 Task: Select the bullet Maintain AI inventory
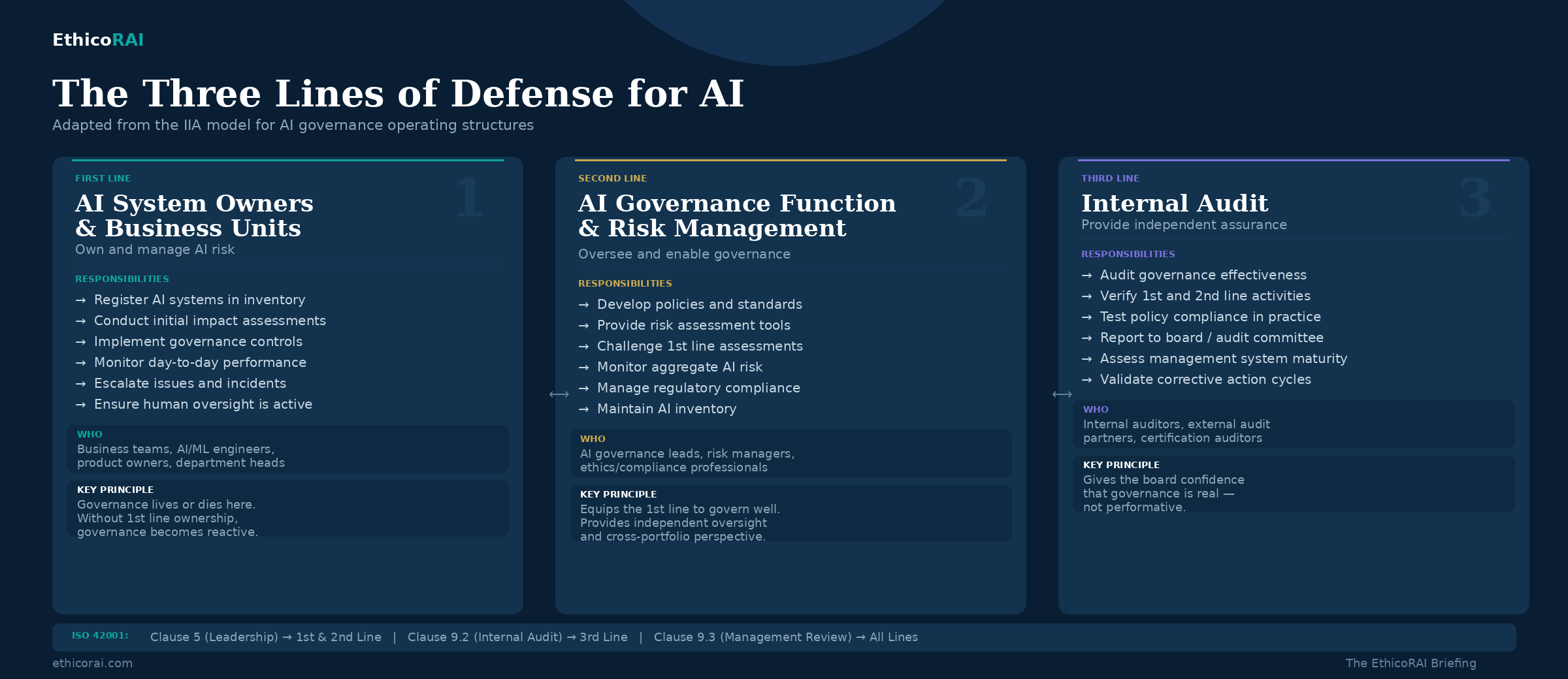point(667,409)
